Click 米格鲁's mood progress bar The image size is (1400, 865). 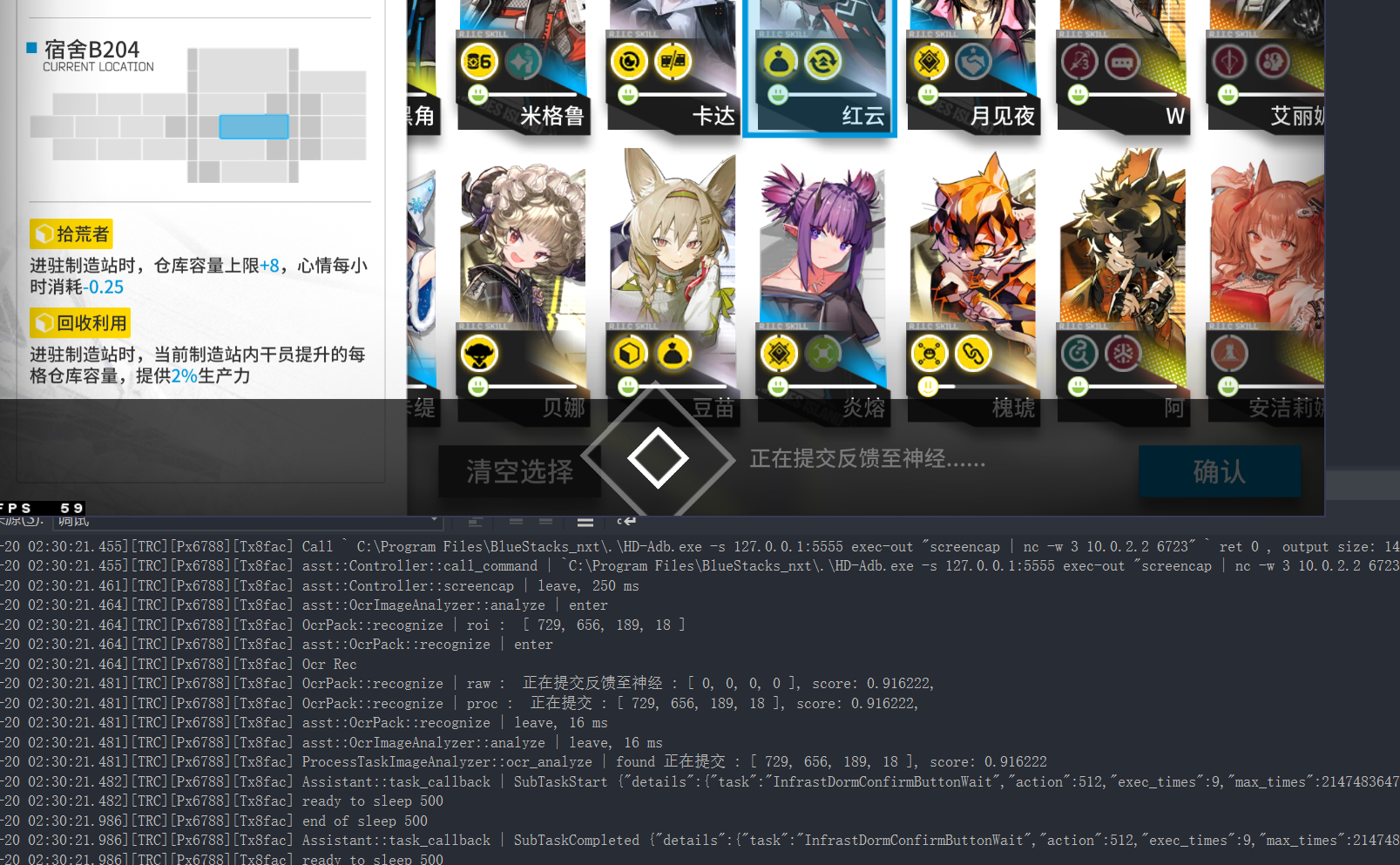[531, 94]
